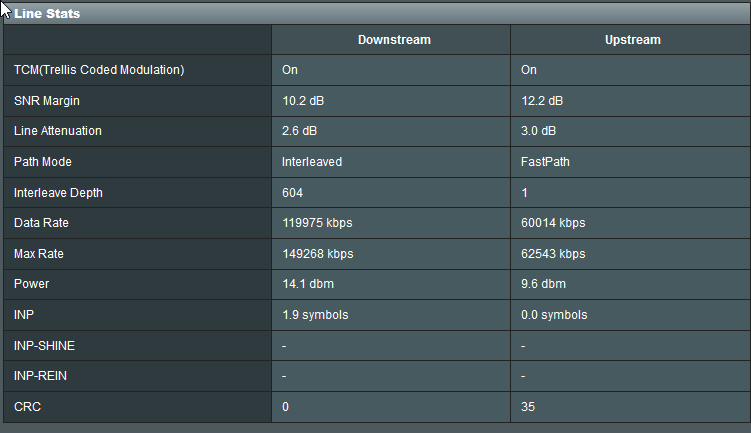Image resolution: width=751 pixels, height=433 pixels.
Task: Select the upstream SNR Margin value 12.2 dB
Action: [542, 101]
